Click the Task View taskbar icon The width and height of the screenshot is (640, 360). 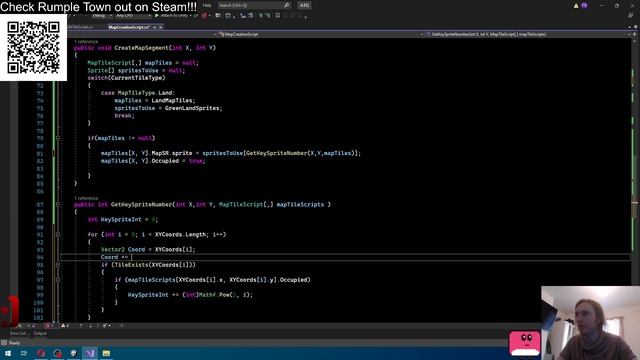24,353
